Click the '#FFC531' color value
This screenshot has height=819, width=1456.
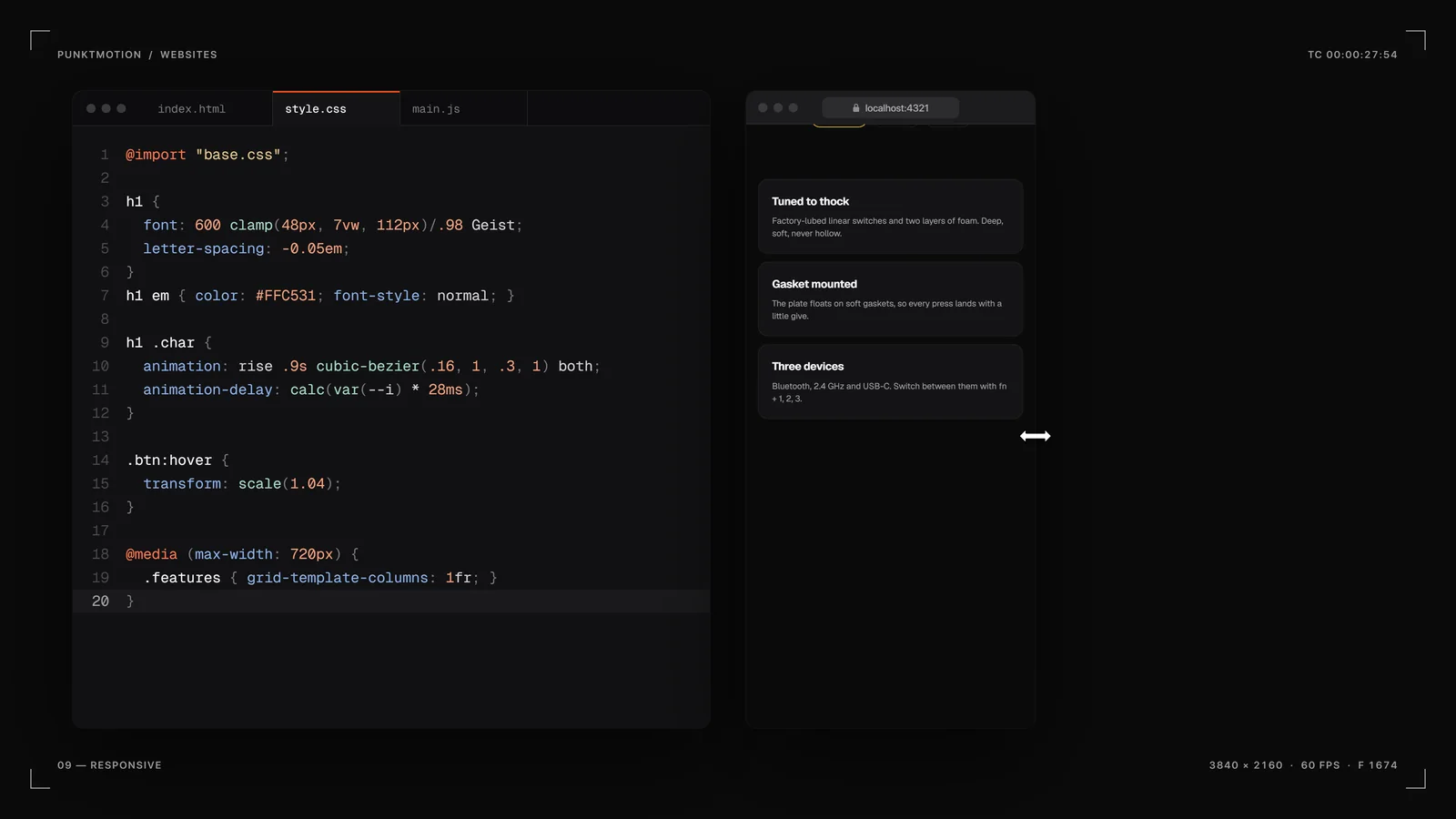click(286, 296)
